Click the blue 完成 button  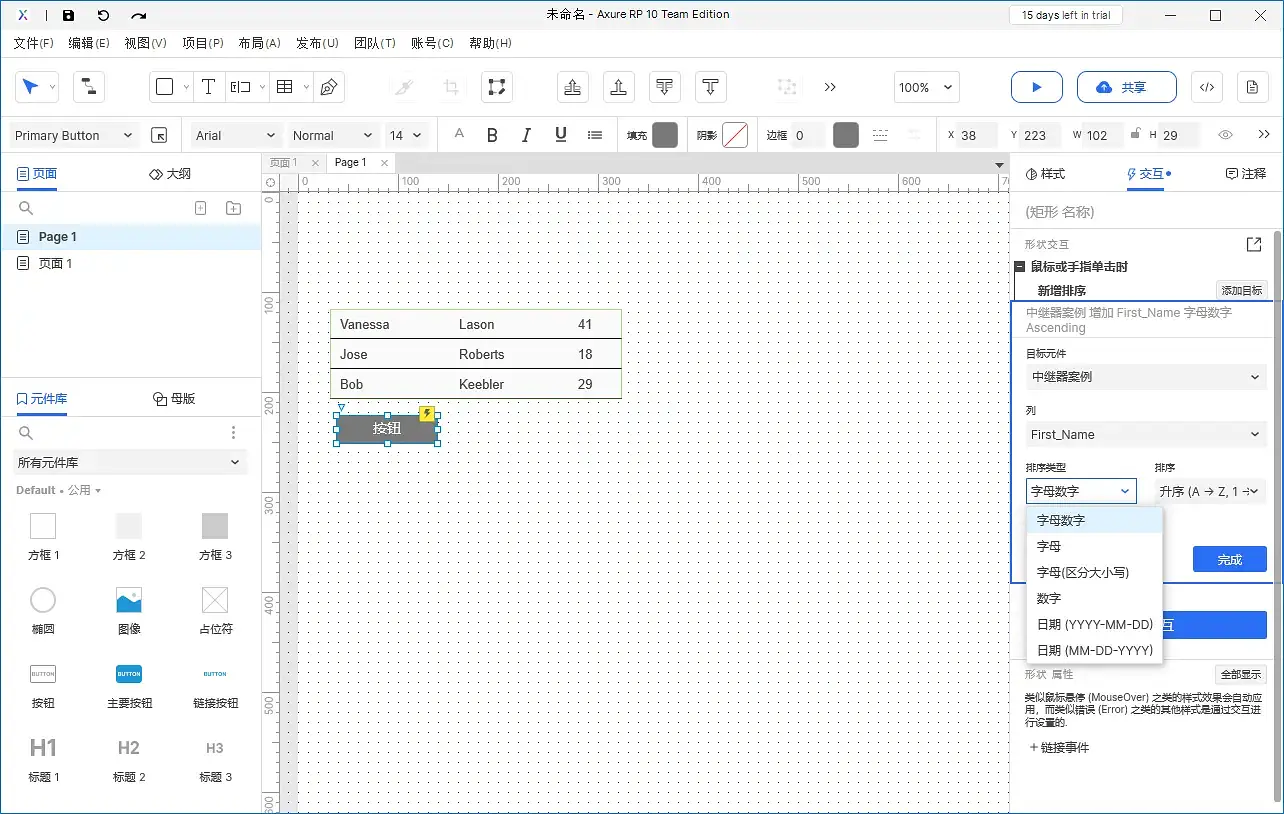[x=1229, y=559]
